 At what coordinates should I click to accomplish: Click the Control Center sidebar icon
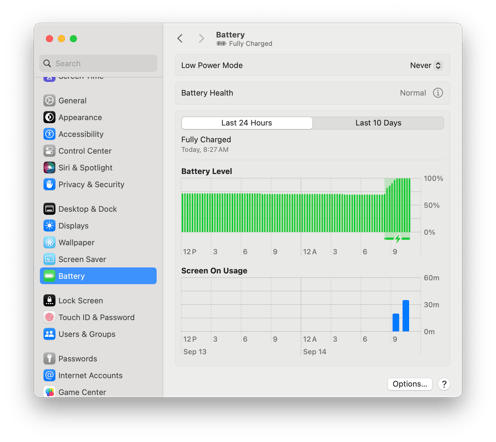pos(49,151)
